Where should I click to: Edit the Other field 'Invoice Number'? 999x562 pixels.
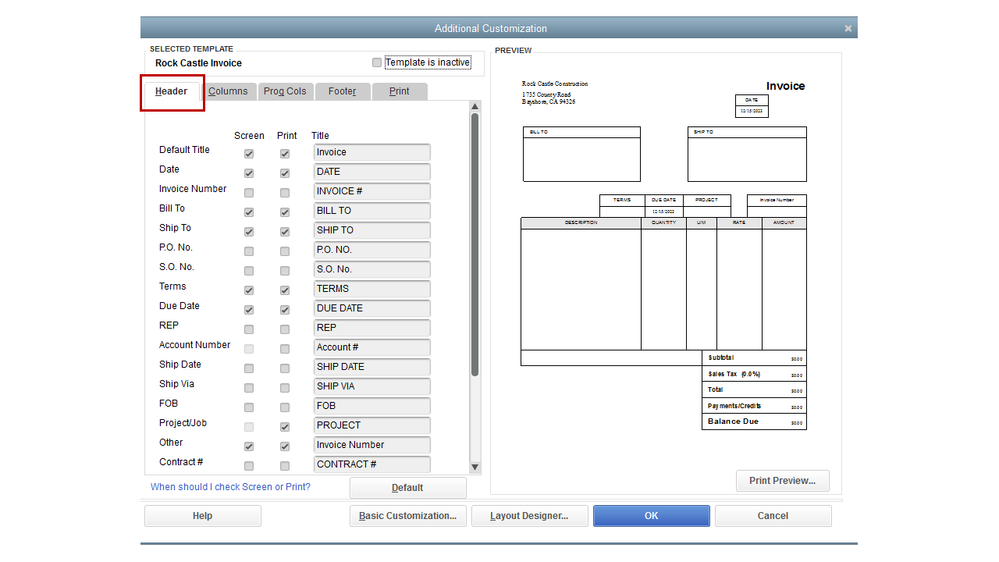(372, 445)
